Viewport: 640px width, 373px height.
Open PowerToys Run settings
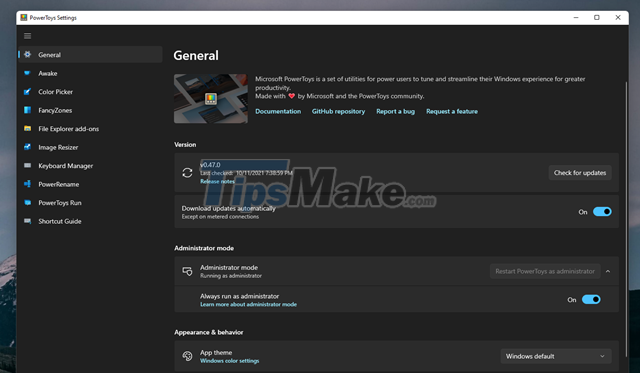[90, 202]
